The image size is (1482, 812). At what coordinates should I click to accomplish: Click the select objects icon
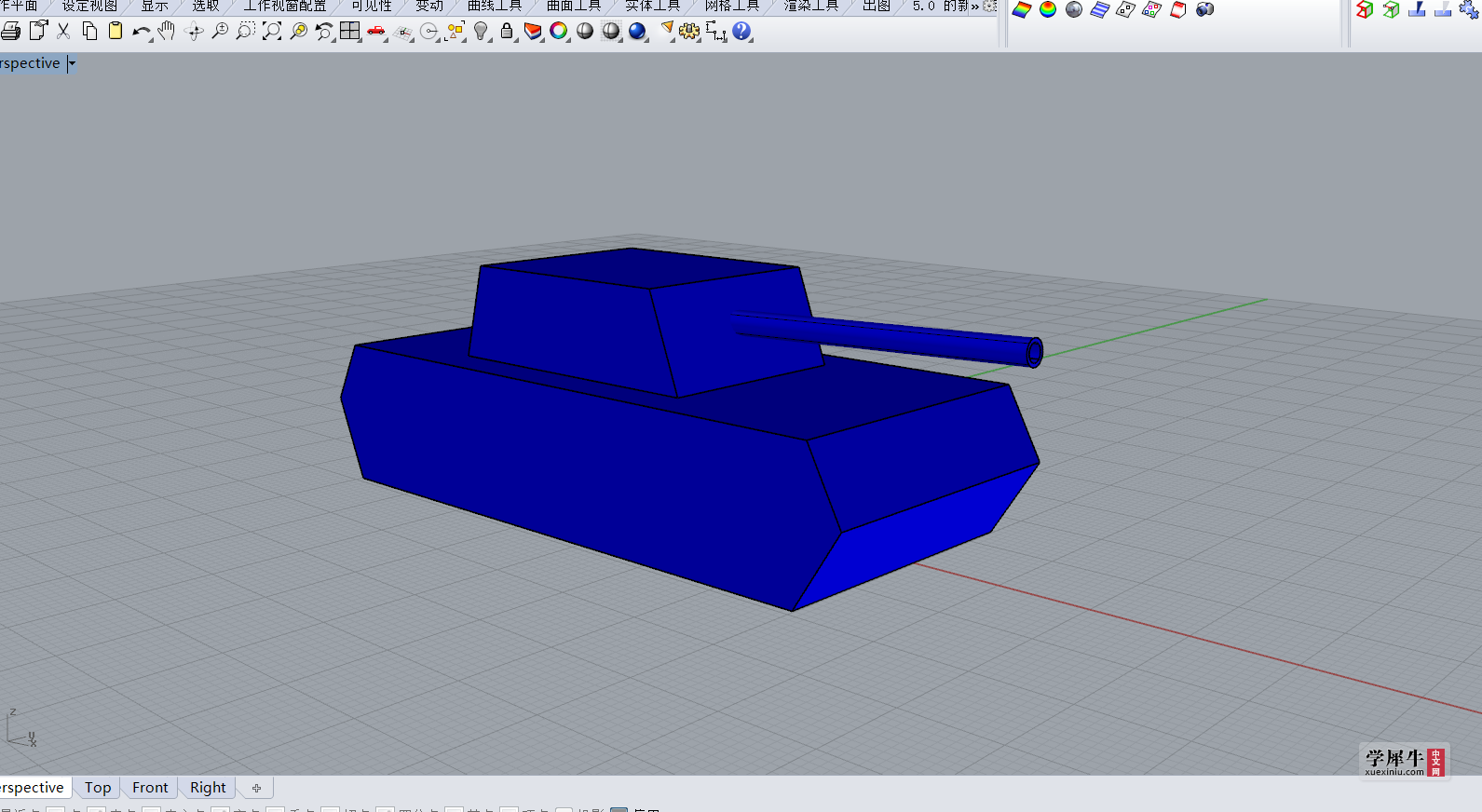[455, 31]
